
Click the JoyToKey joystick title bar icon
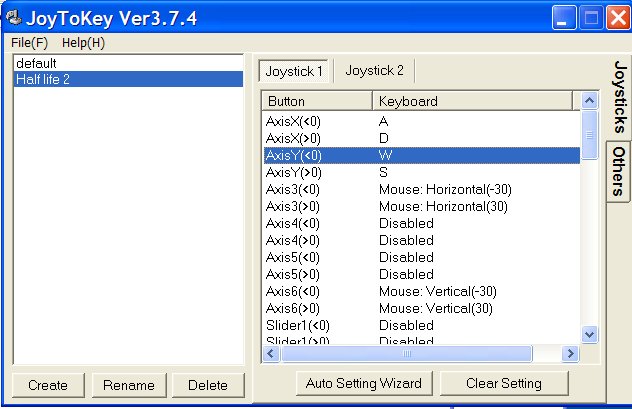[13, 17]
